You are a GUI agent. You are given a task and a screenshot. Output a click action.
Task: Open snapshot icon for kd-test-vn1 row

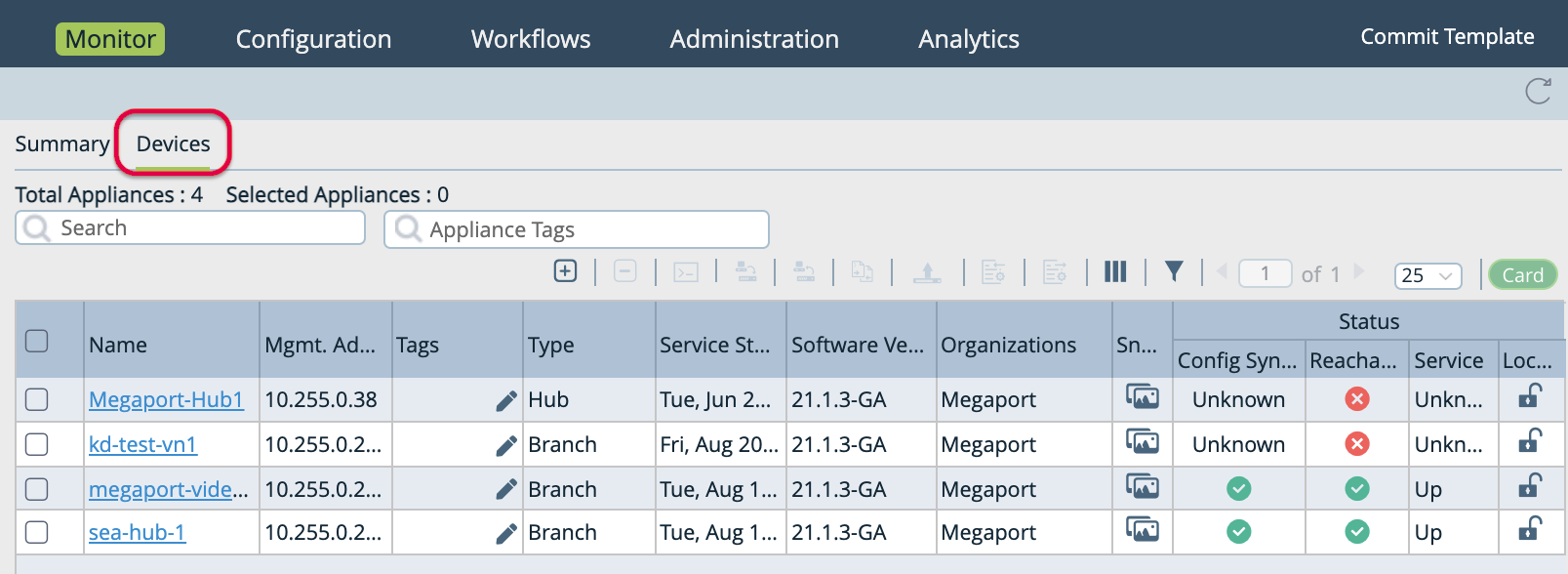click(x=1142, y=442)
